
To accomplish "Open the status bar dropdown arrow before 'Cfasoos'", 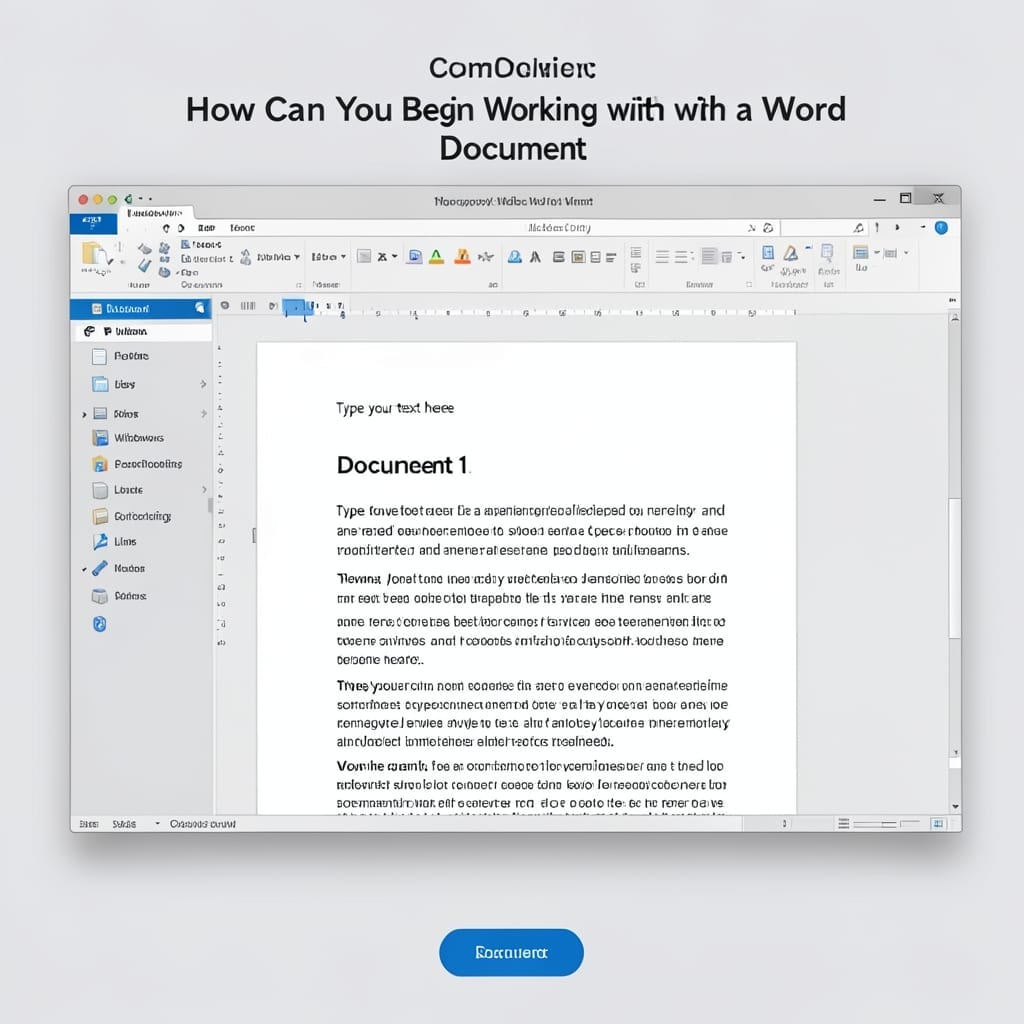I will (x=157, y=824).
